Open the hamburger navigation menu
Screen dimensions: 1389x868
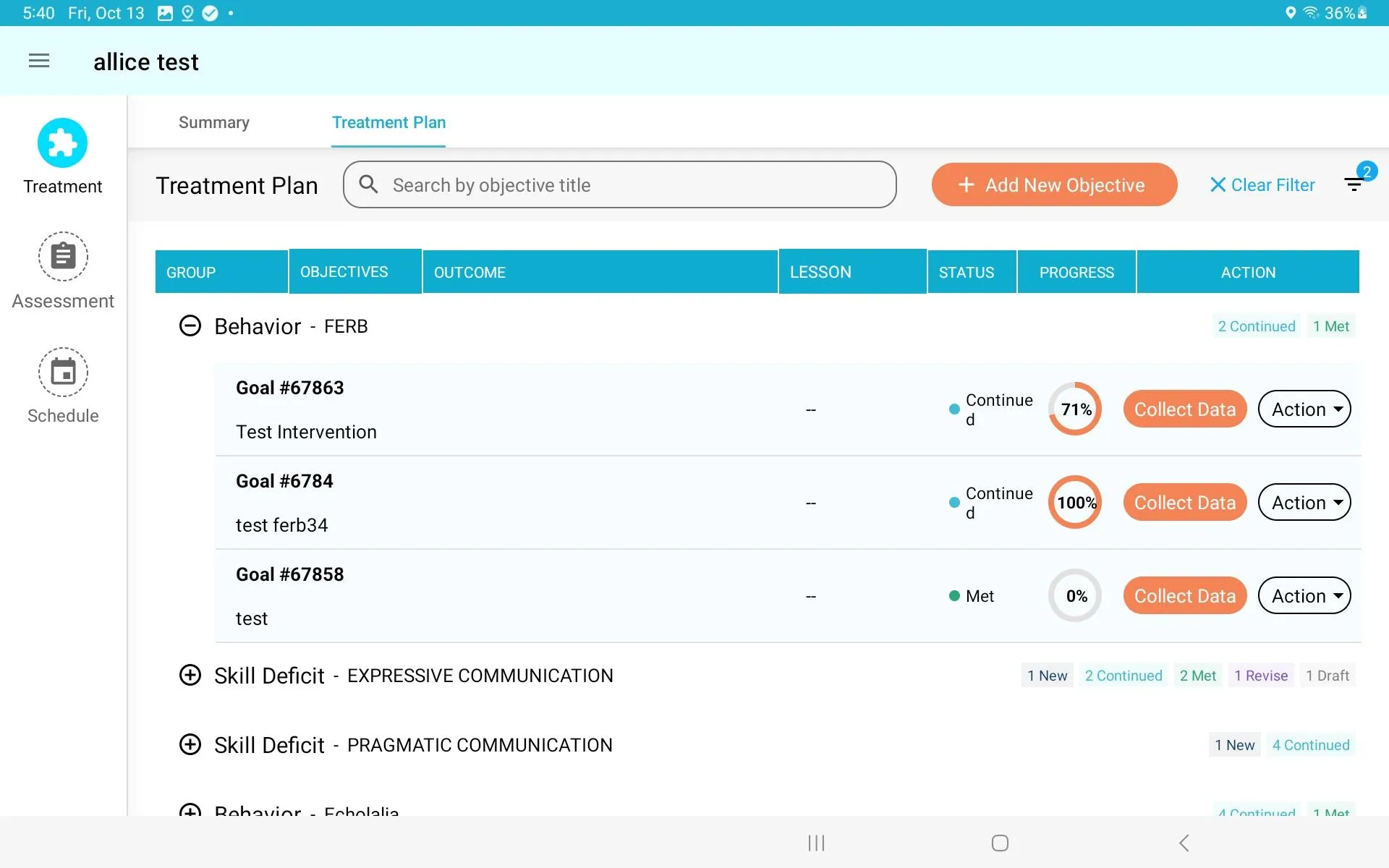39,61
